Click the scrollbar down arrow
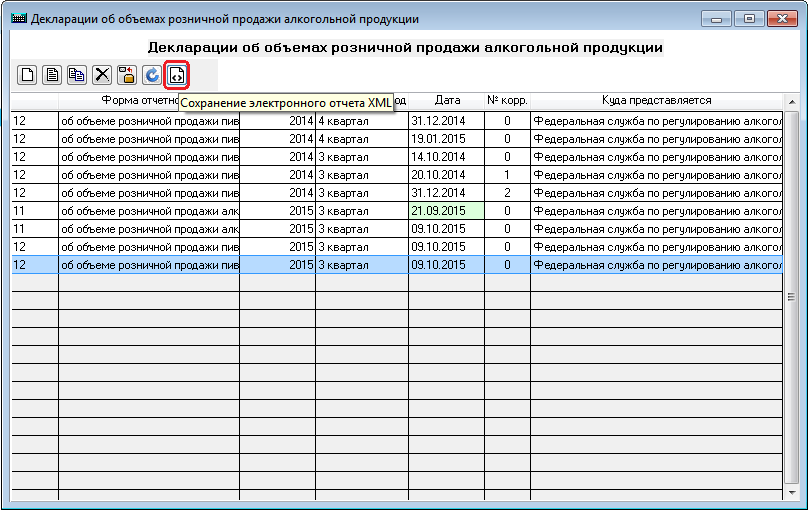The width and height of the screenshot is (811, 513). coord(792,493)
